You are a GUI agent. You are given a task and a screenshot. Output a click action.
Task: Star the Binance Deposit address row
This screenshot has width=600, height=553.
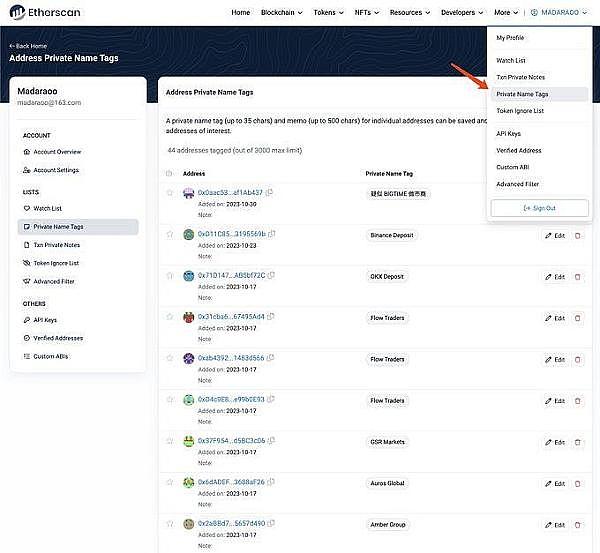(x=169, y=234)
